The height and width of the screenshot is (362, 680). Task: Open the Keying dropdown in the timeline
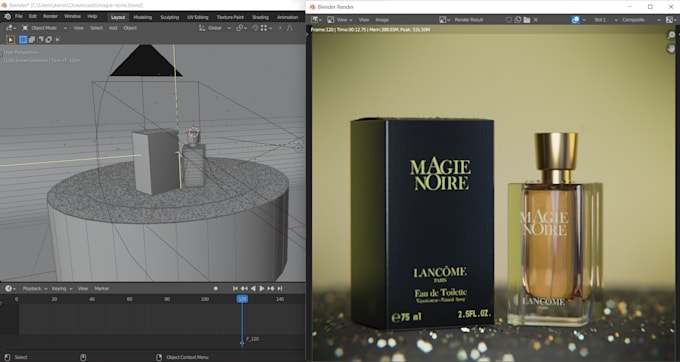point(62,288)
